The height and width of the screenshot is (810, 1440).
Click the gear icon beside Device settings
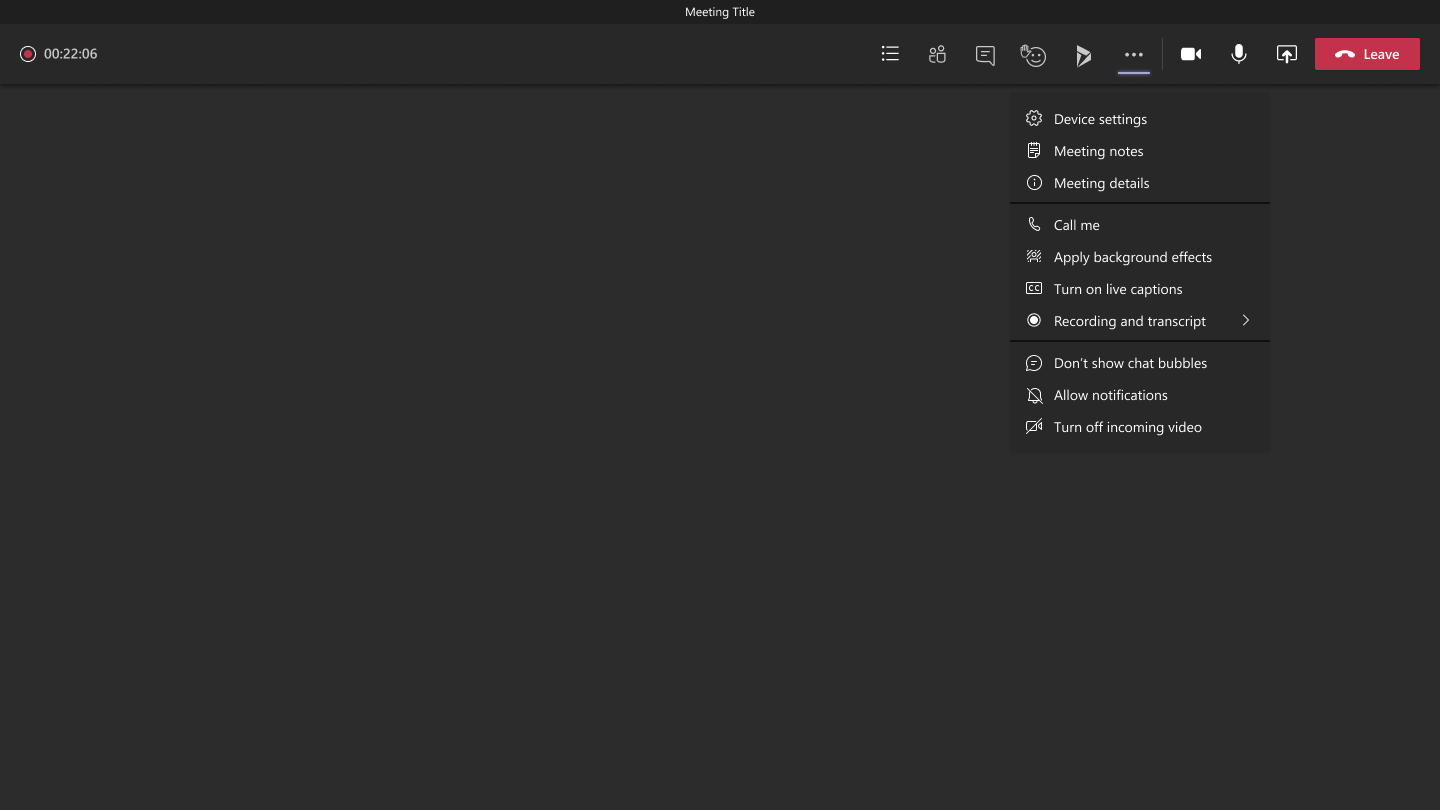click(x=1034, y=119)
